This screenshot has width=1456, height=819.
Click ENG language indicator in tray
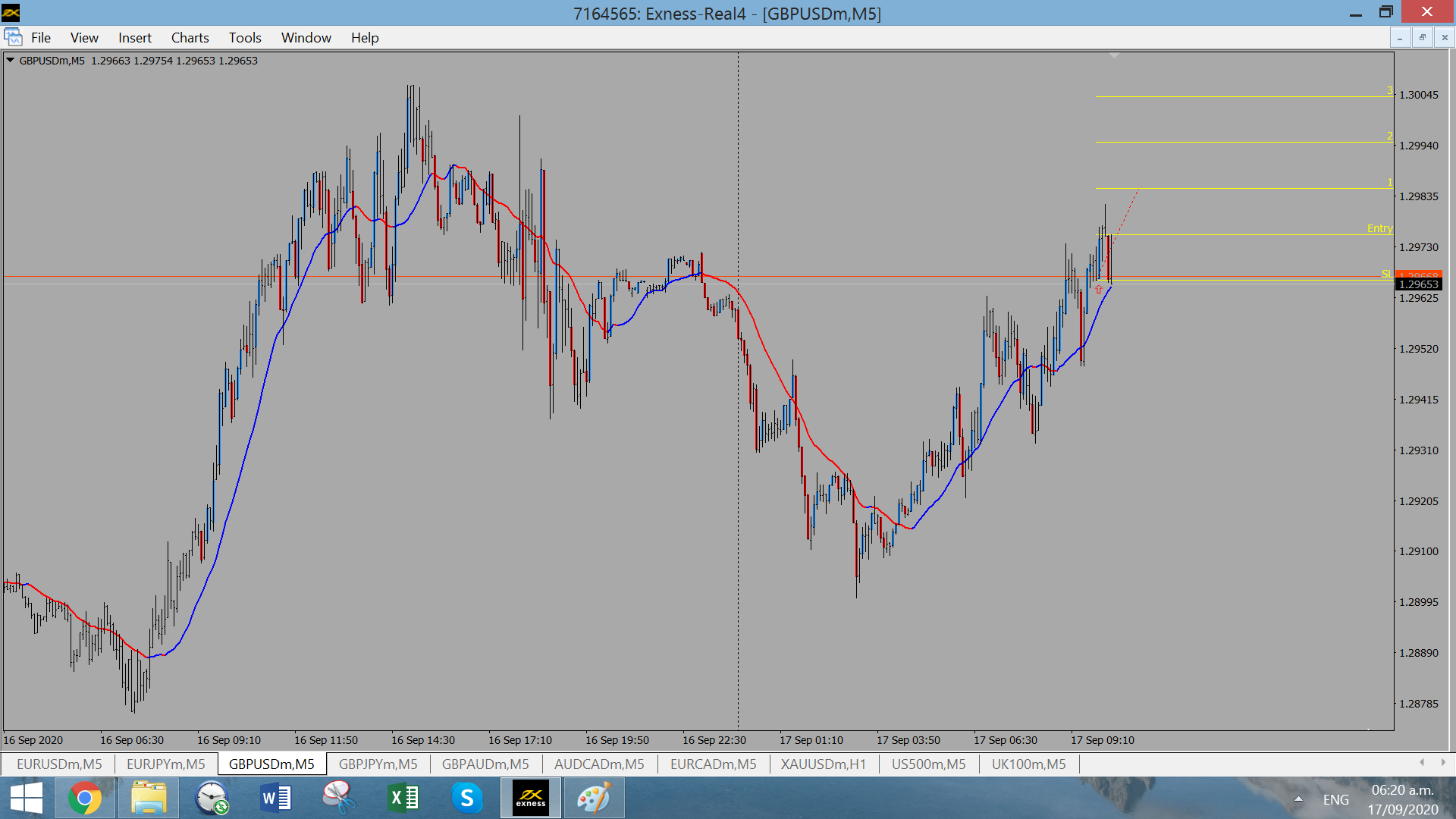tap(1335, 799)
